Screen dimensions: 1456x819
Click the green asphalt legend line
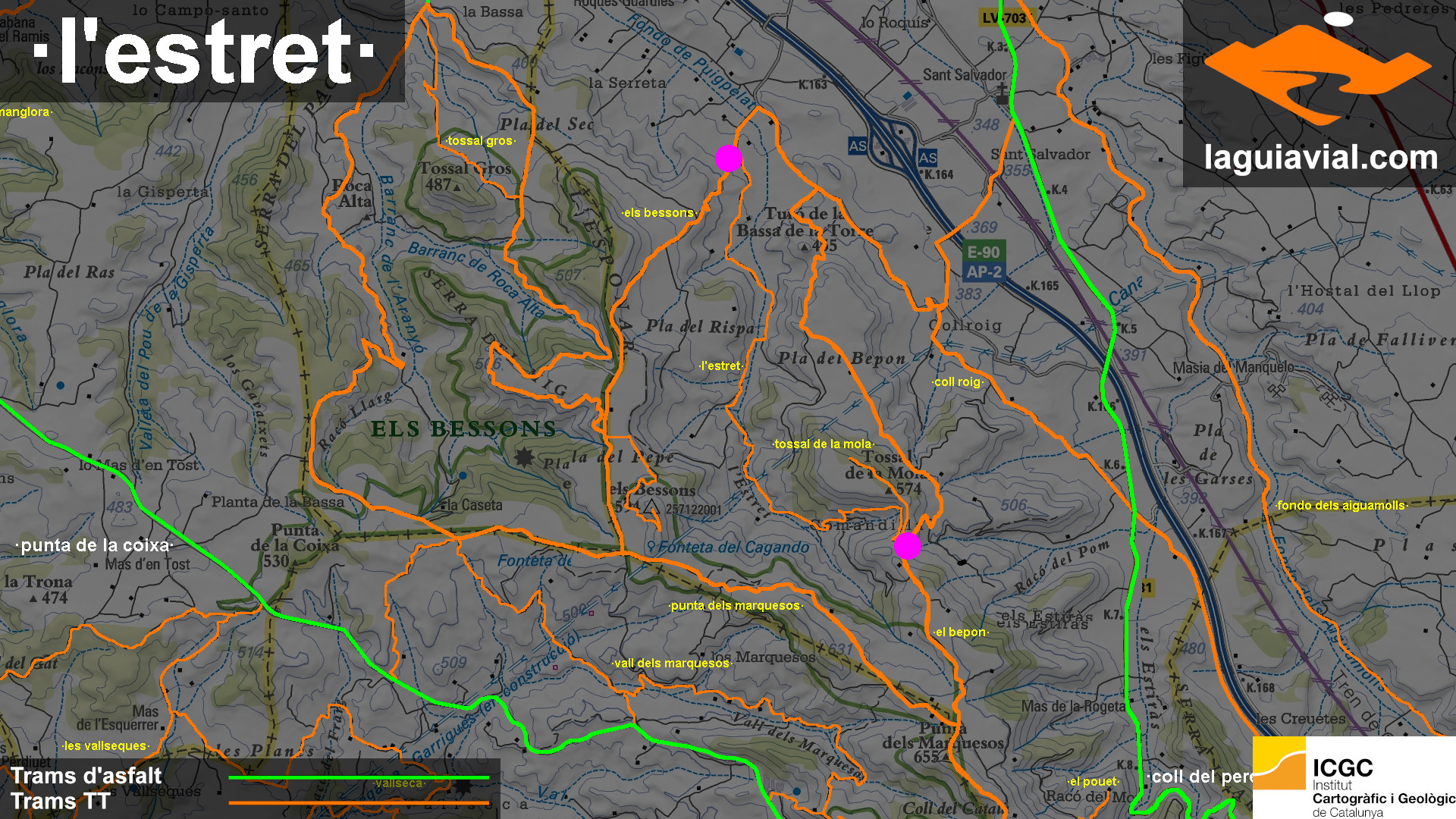[x=359, y=777]
